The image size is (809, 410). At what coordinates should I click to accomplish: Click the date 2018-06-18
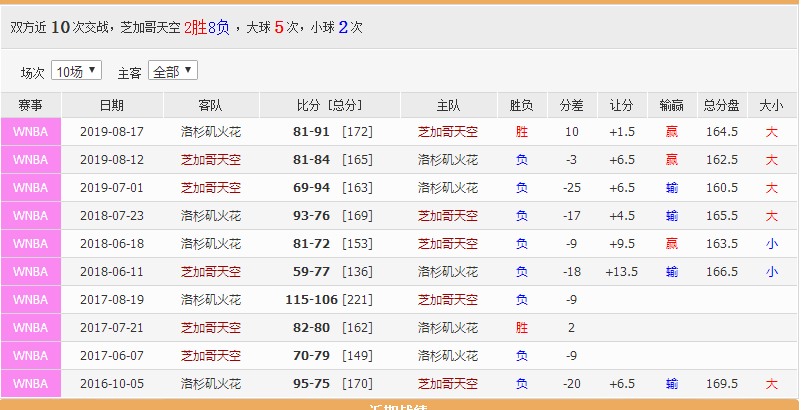click(112, 243)
